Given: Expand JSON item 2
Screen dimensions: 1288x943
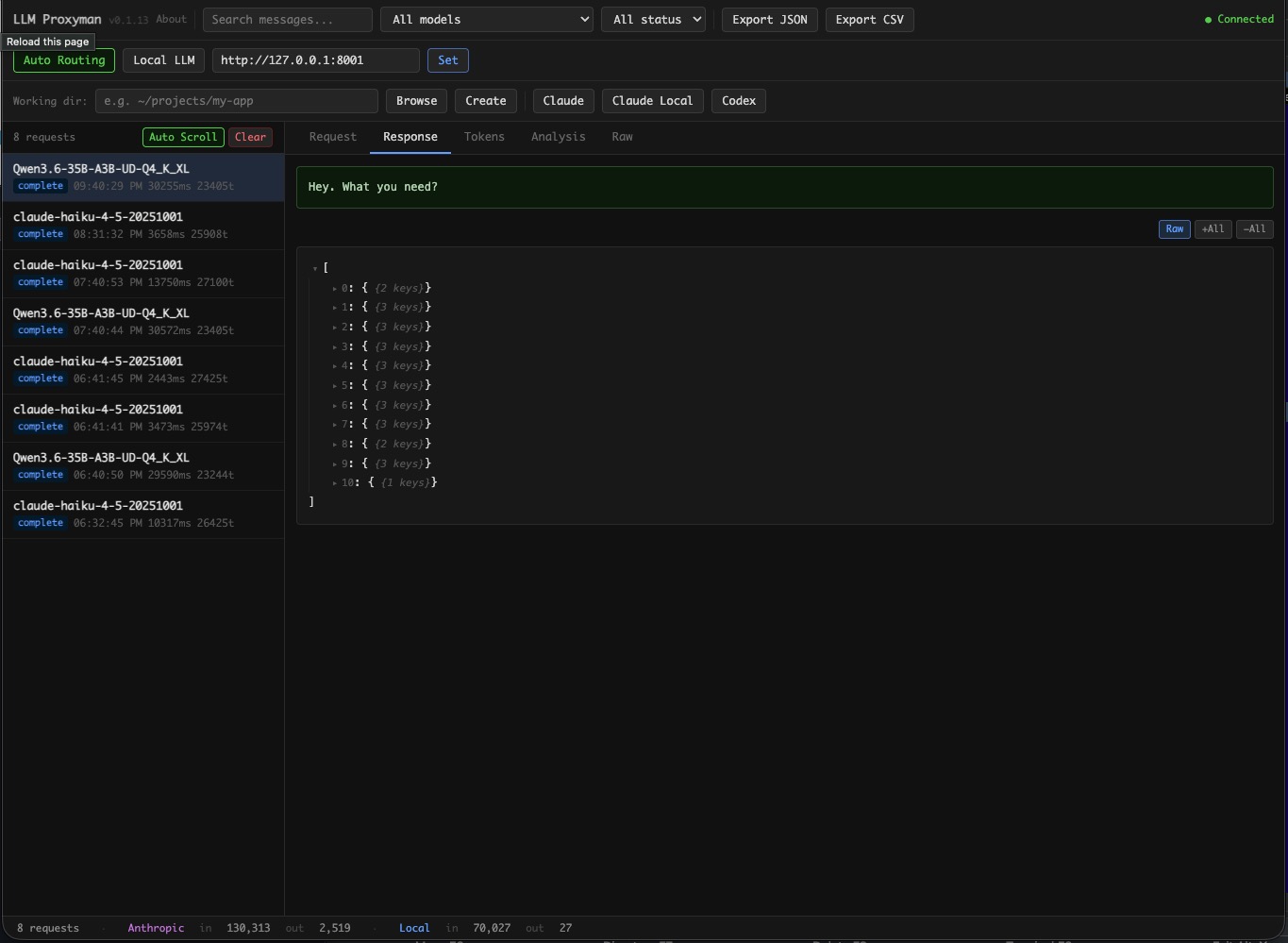Looking at the screenshot, I should (335, 328).
